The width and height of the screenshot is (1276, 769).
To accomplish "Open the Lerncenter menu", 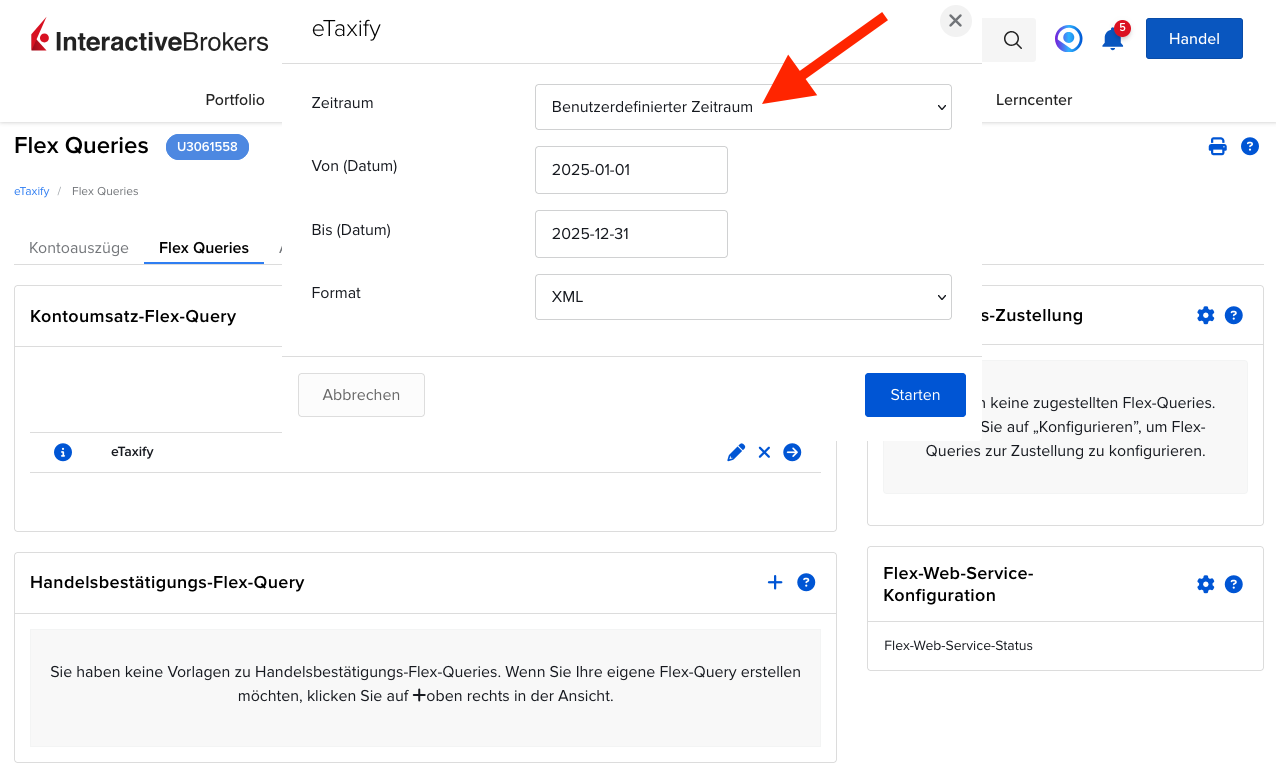I will [1033, 100].
